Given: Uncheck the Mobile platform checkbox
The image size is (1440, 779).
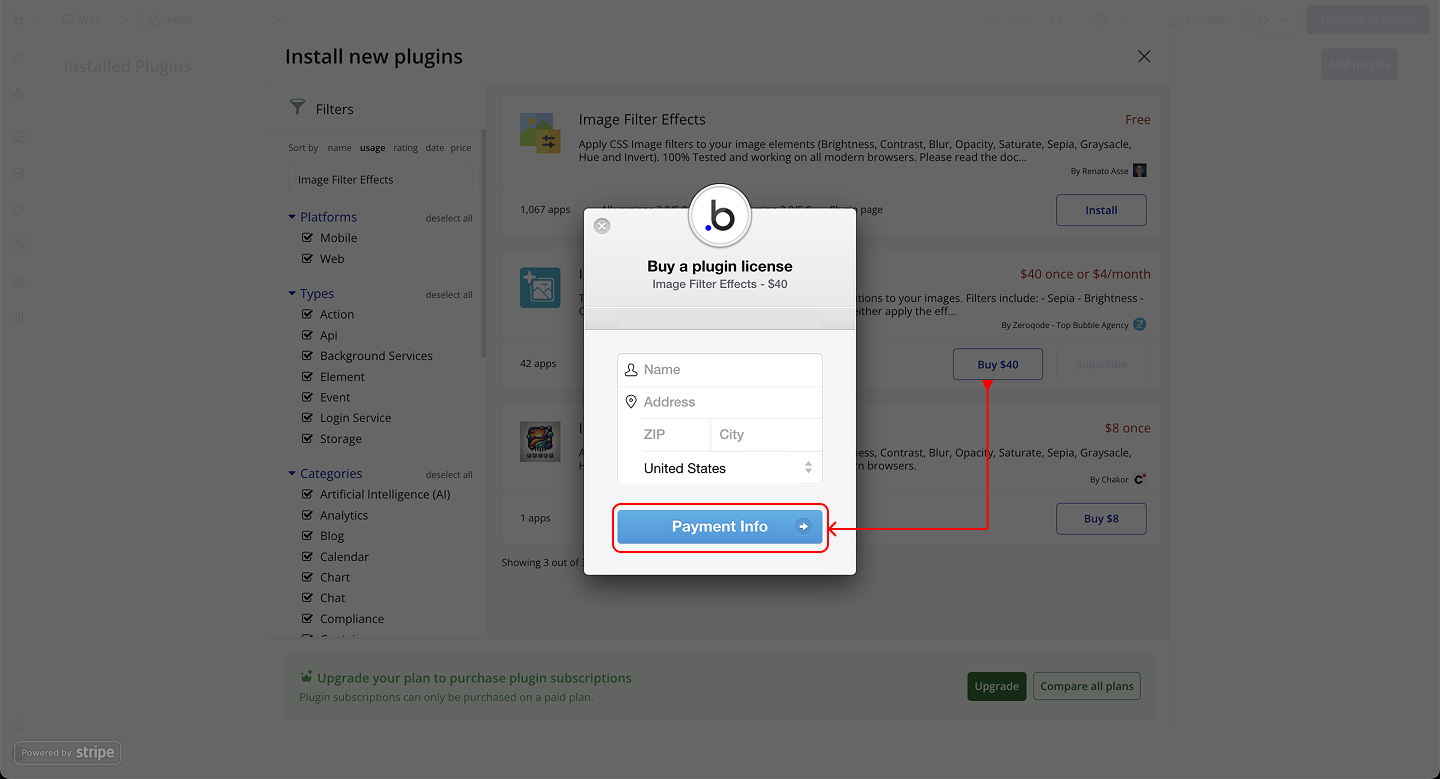Looking at the screenshot, I should (308, 238).
